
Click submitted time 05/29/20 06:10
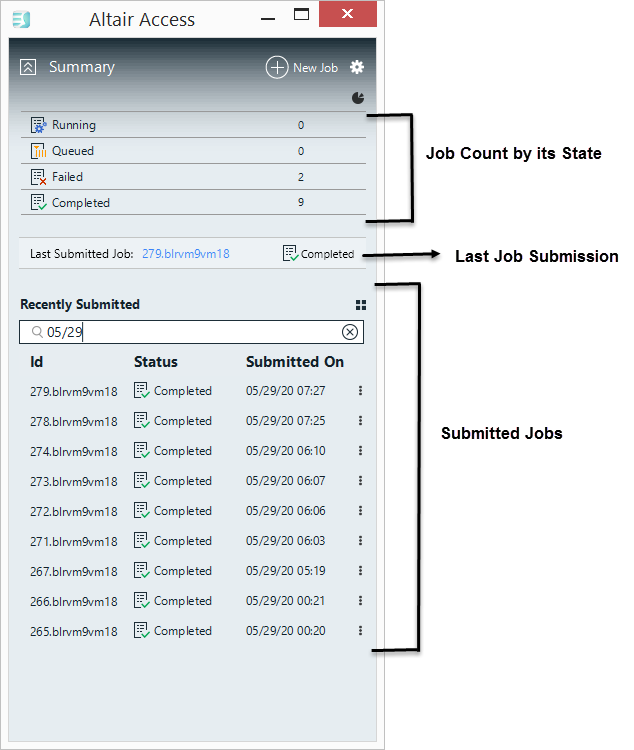[x=286, y=451]
